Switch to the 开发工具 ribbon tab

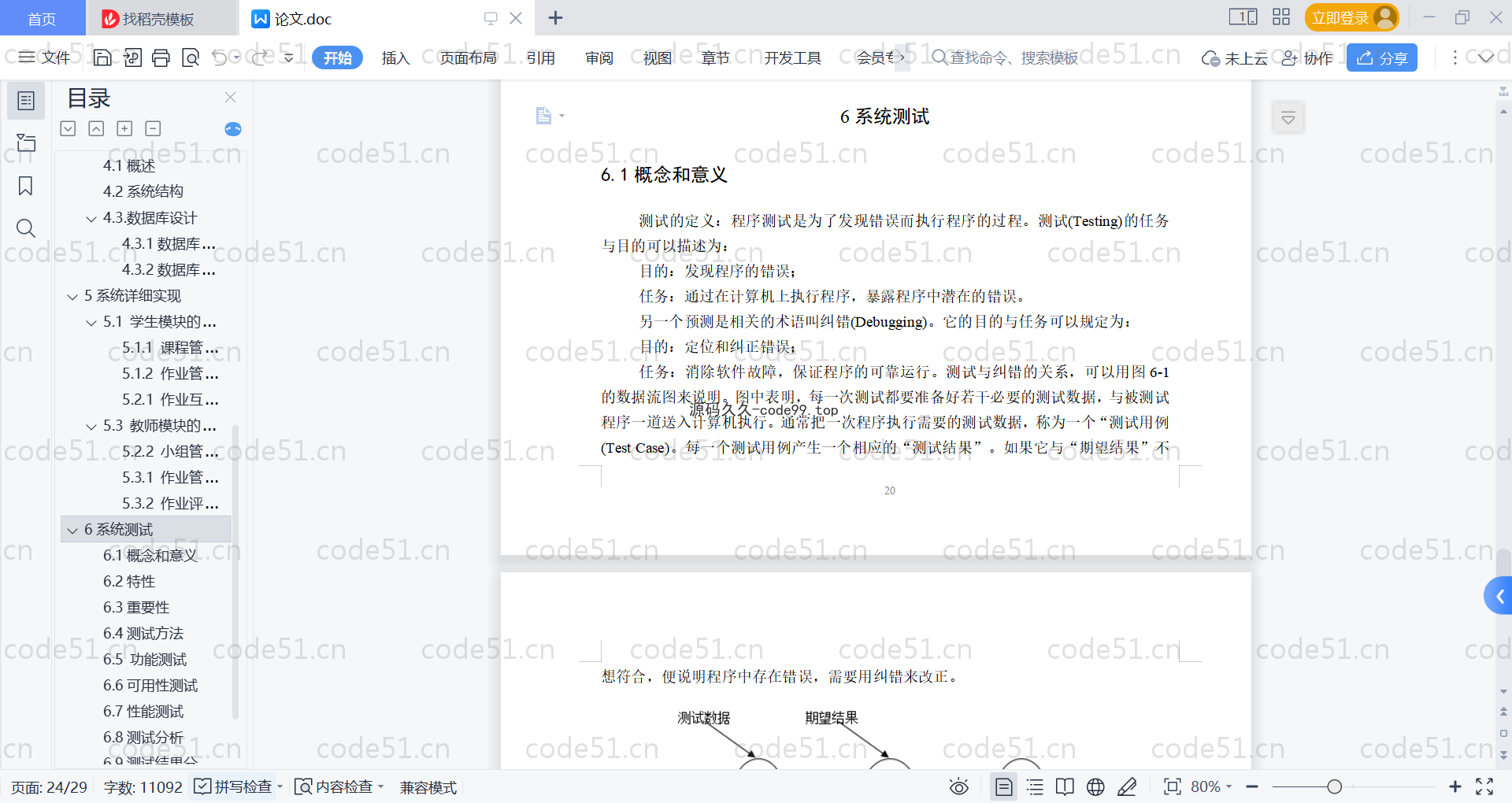(792, 57)
